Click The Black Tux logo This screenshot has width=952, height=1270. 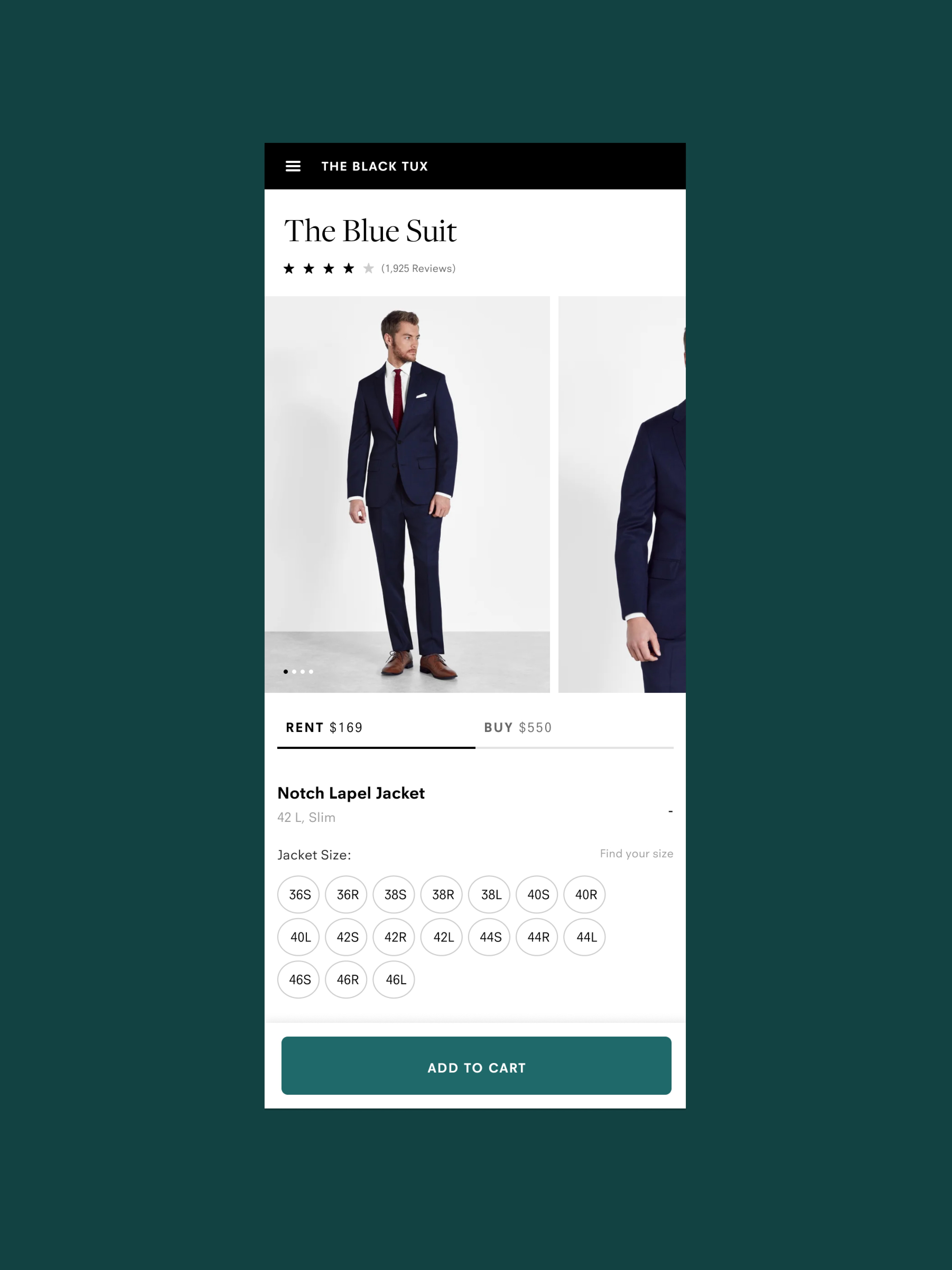tap(374, 166)
